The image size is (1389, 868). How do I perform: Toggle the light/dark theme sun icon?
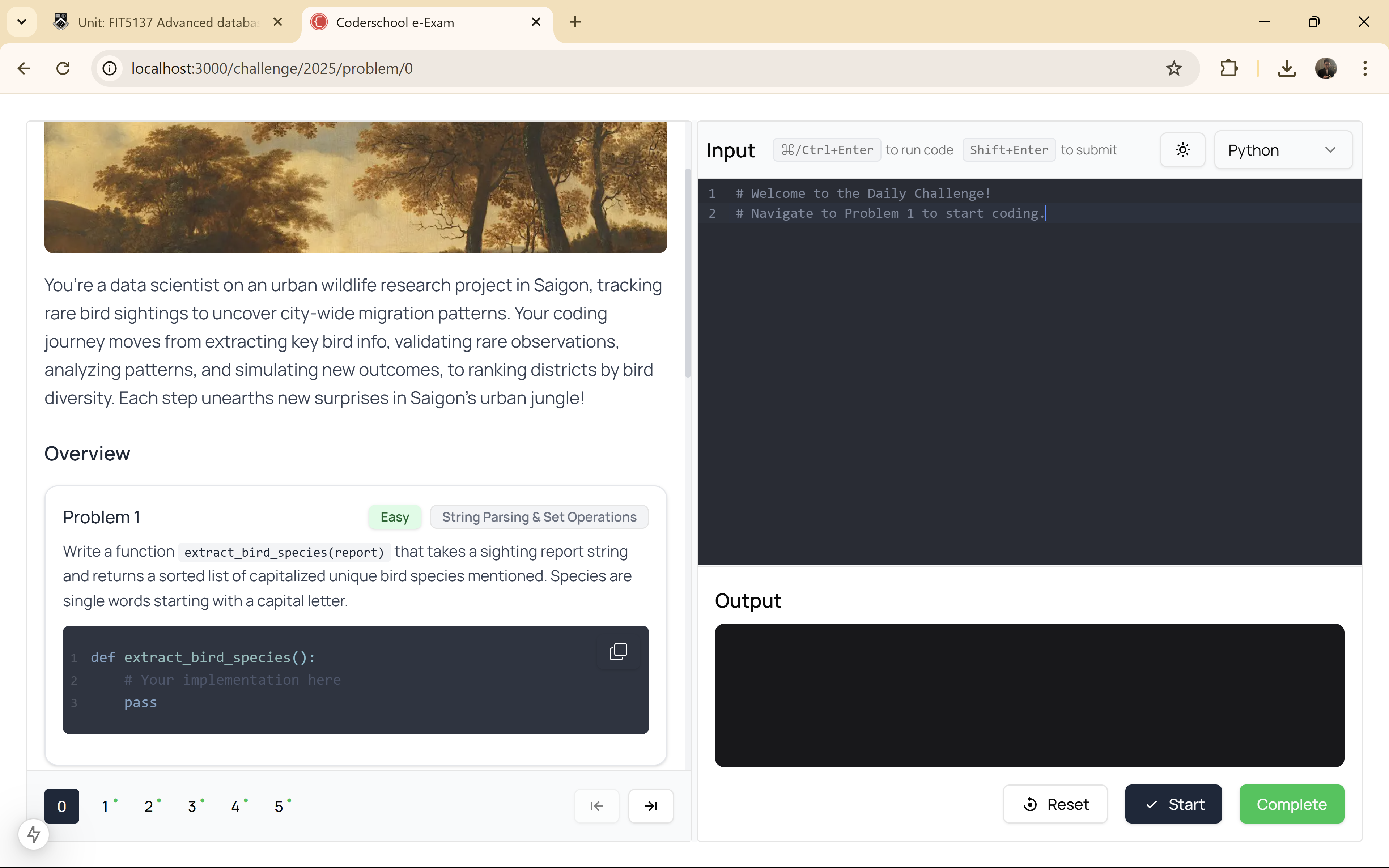coord(1182,150)
